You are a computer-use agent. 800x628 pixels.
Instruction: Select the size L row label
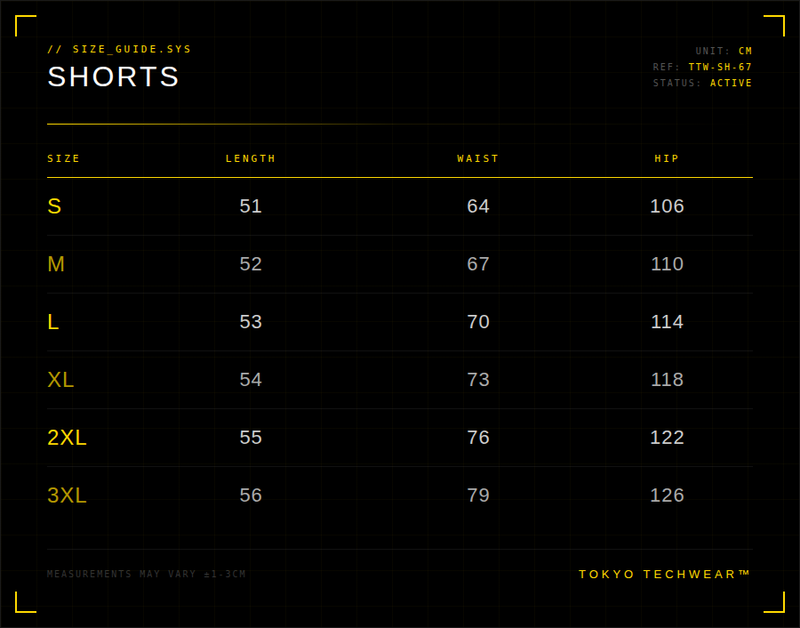[x=53, y=322]
